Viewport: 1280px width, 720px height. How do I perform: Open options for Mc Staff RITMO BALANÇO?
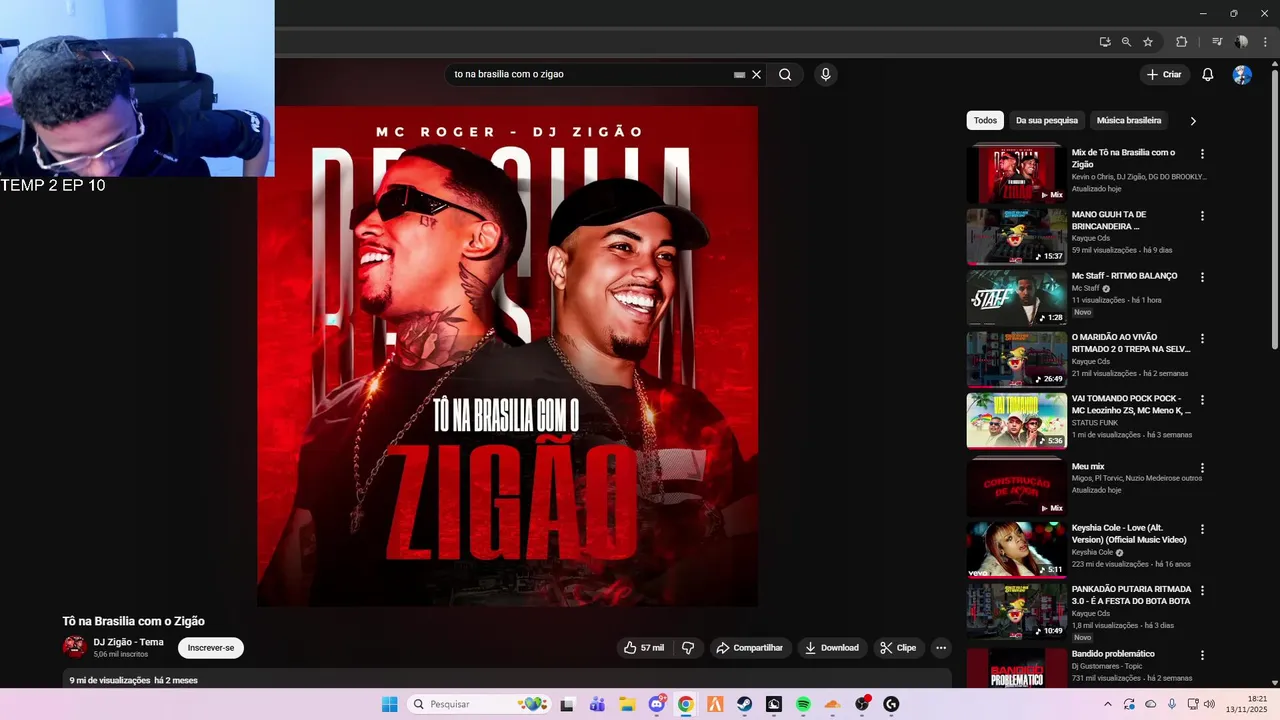(x=1202, y=277)
